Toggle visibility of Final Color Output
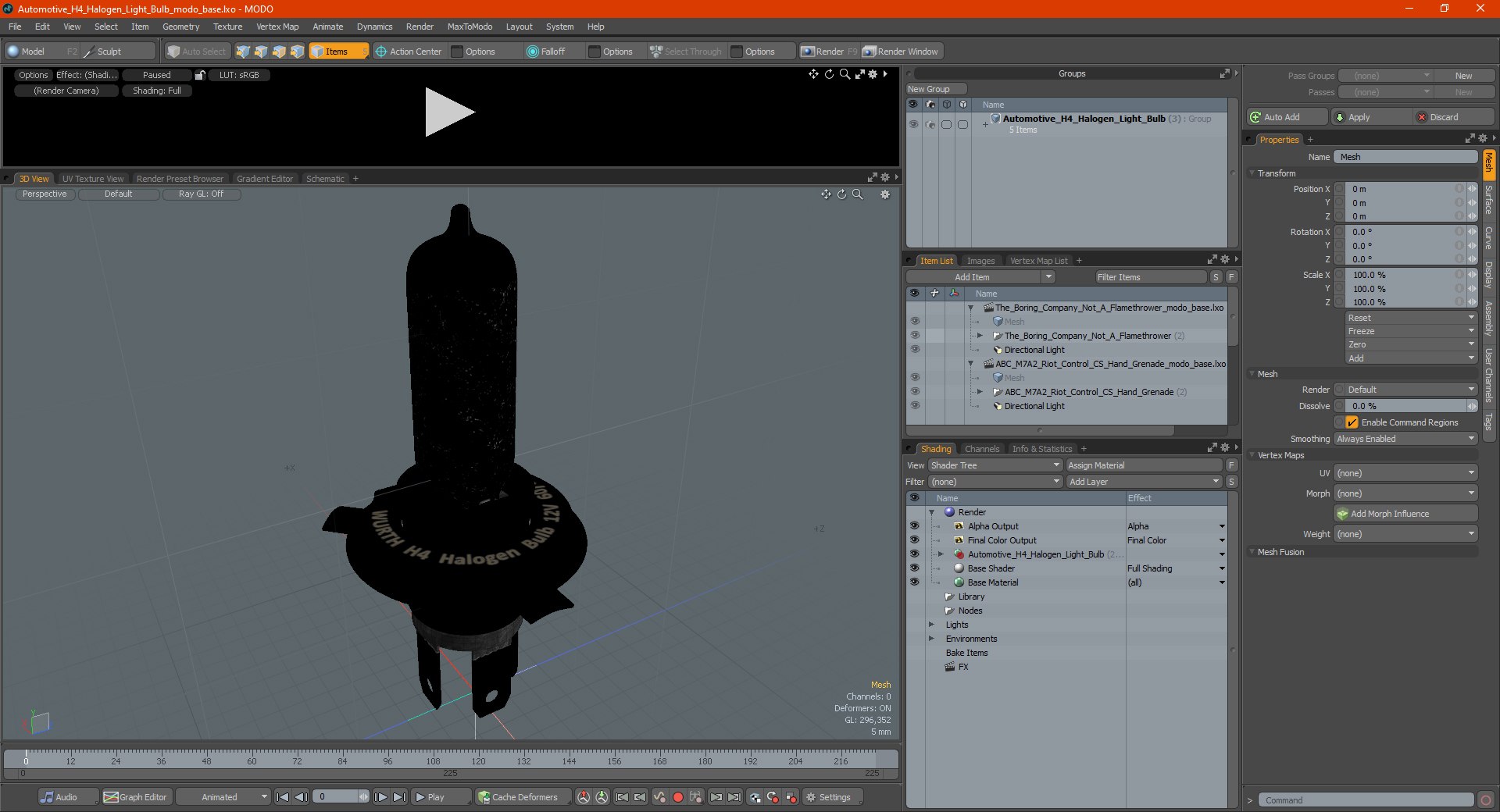1500x812 pixels. click(x=914, y=540)
